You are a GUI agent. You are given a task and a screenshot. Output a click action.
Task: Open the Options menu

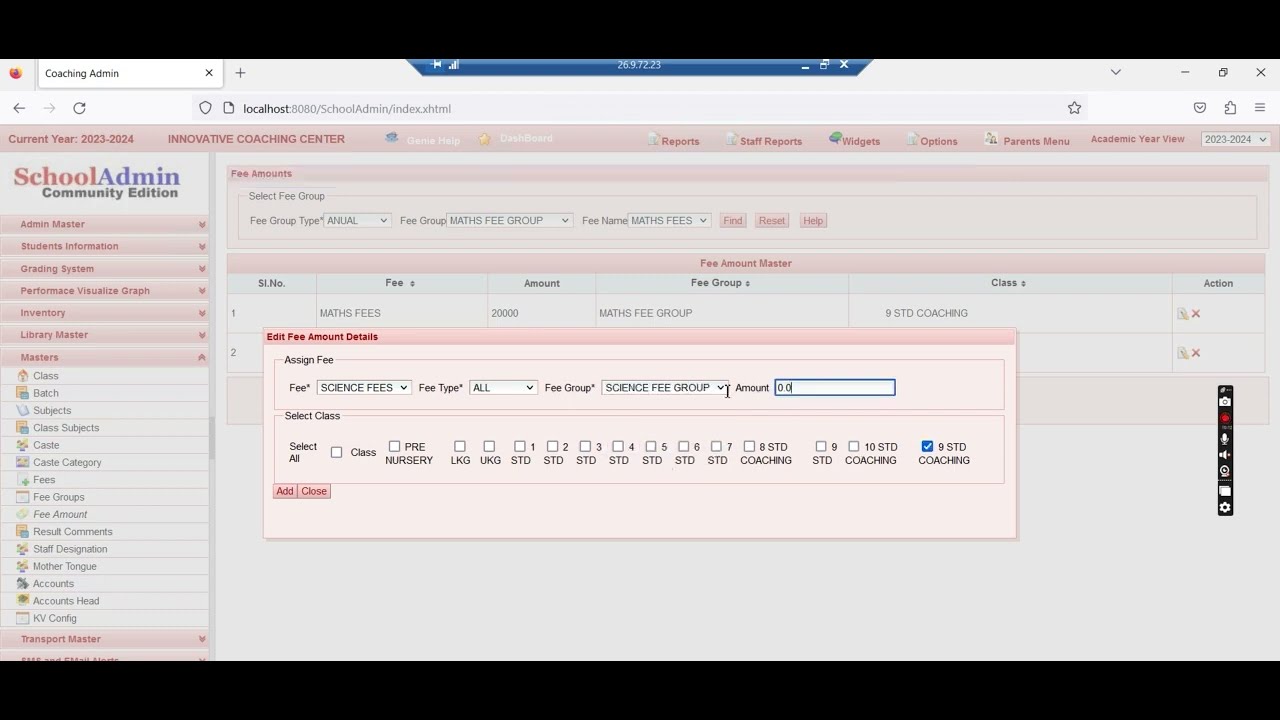[x=932, y=140]
